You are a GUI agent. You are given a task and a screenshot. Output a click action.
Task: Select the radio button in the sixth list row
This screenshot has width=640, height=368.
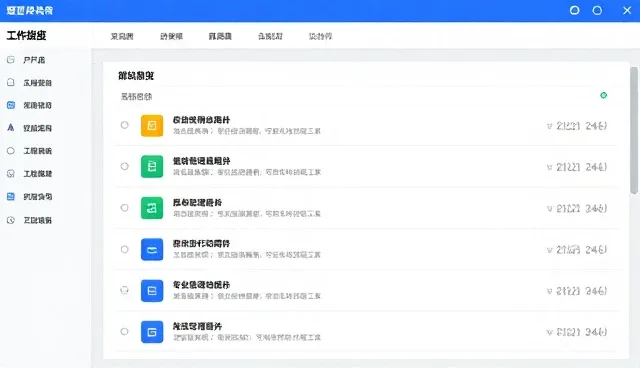124,331
